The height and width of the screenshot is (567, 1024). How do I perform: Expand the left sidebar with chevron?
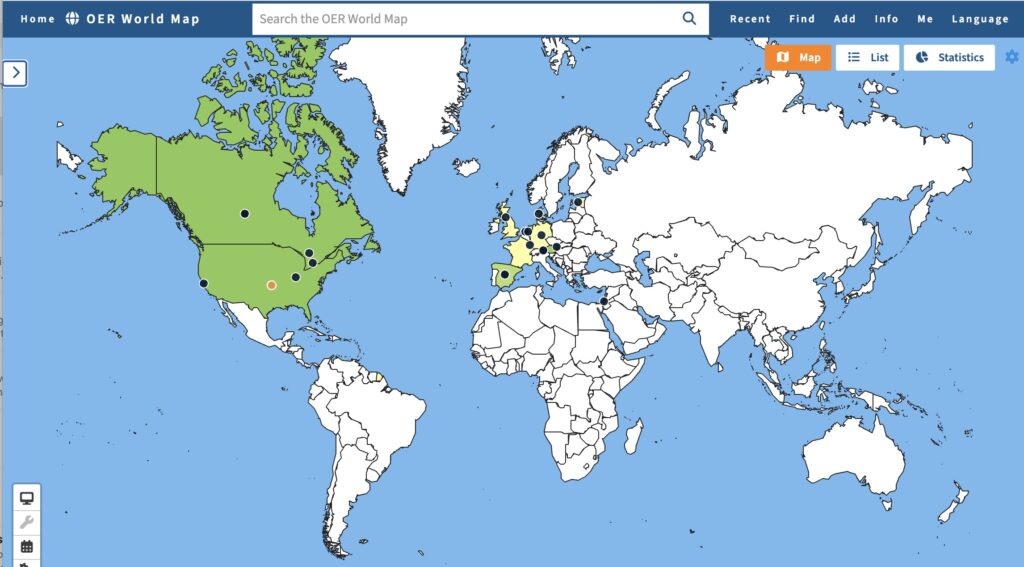[15, 73]
